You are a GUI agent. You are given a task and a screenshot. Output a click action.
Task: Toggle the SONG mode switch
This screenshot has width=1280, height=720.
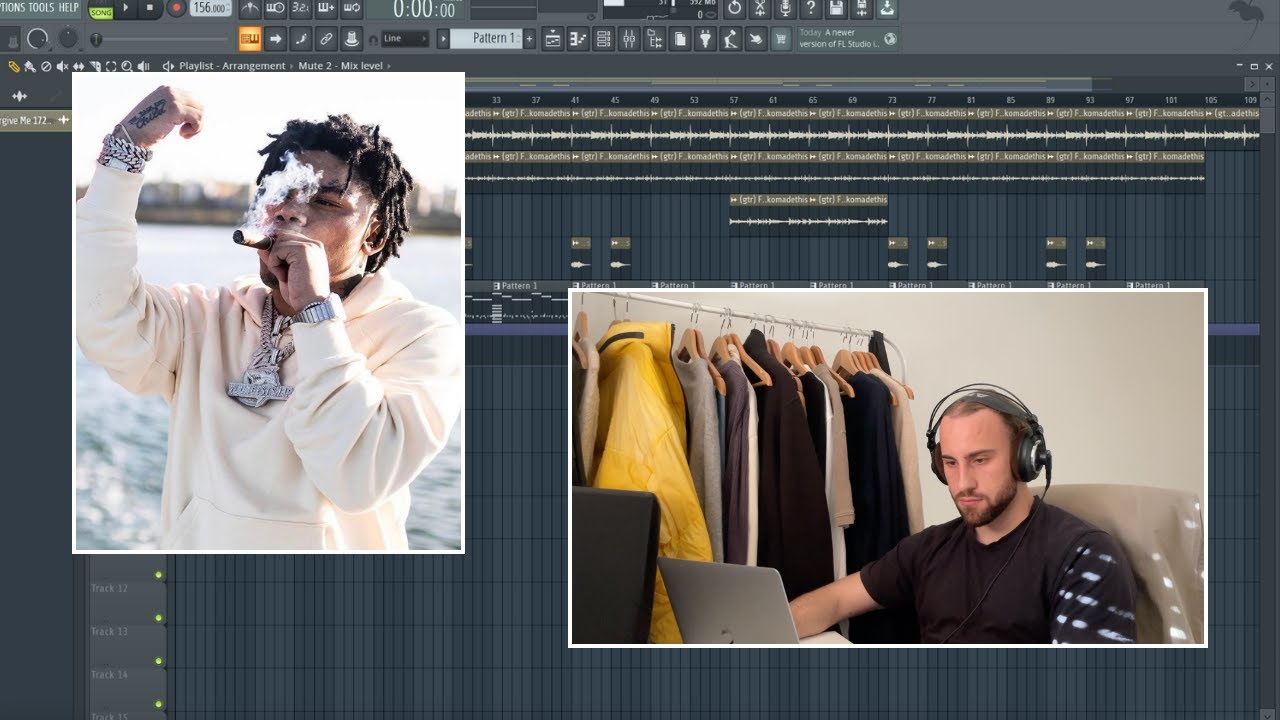click(x=101, y=12)
